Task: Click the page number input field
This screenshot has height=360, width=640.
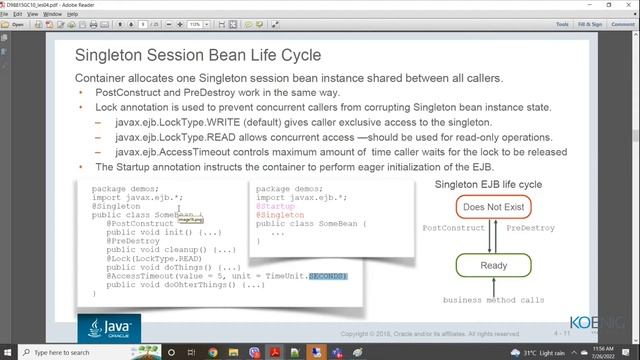Action: pos(143,25)
